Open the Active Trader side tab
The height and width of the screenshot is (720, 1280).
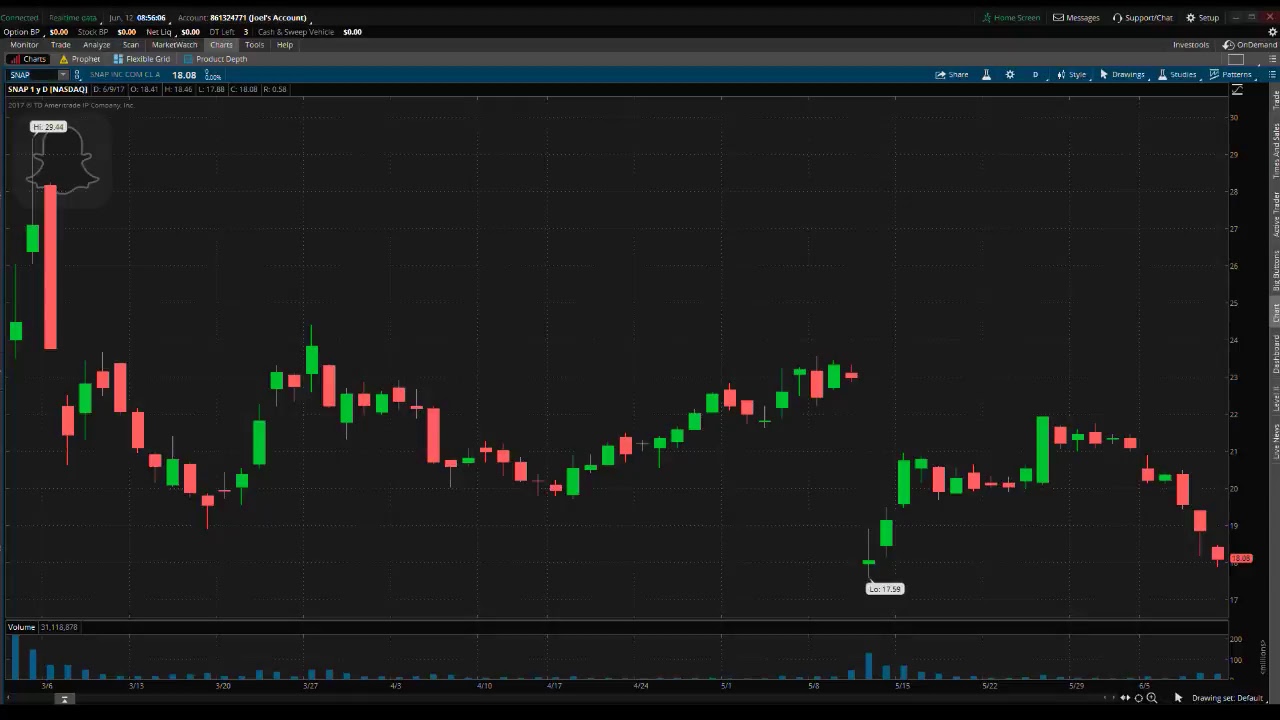pos(1275,213)
